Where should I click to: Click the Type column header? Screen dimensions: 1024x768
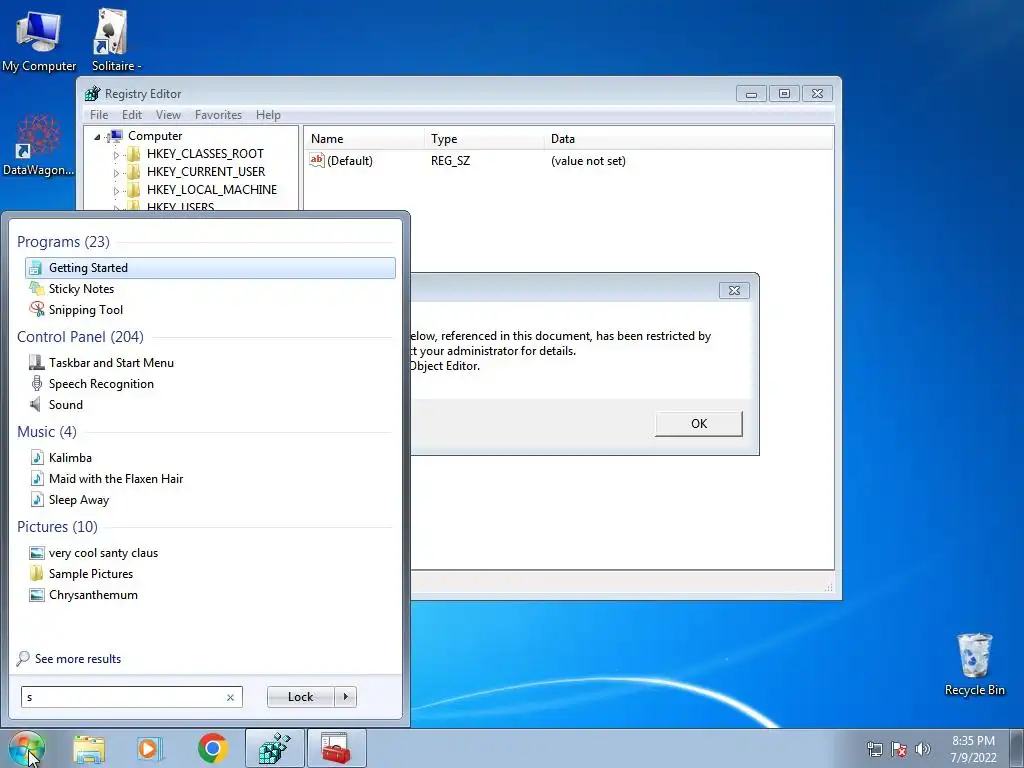485,139
